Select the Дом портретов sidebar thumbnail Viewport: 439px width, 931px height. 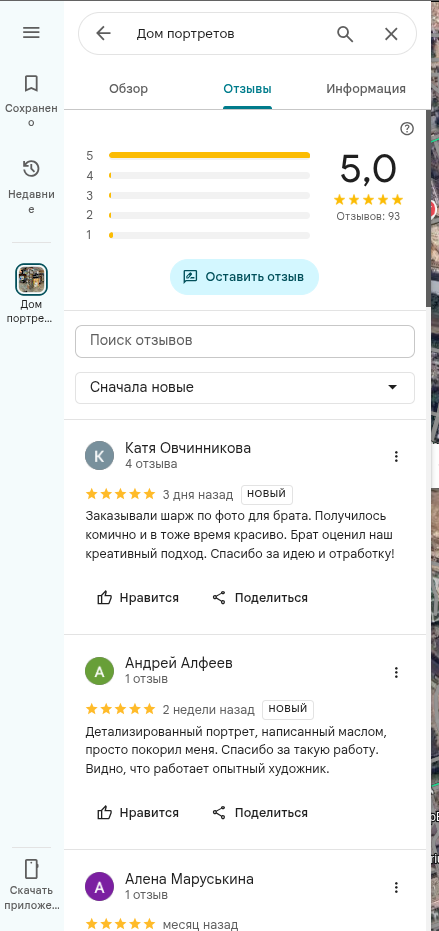[x=31, y=279]
